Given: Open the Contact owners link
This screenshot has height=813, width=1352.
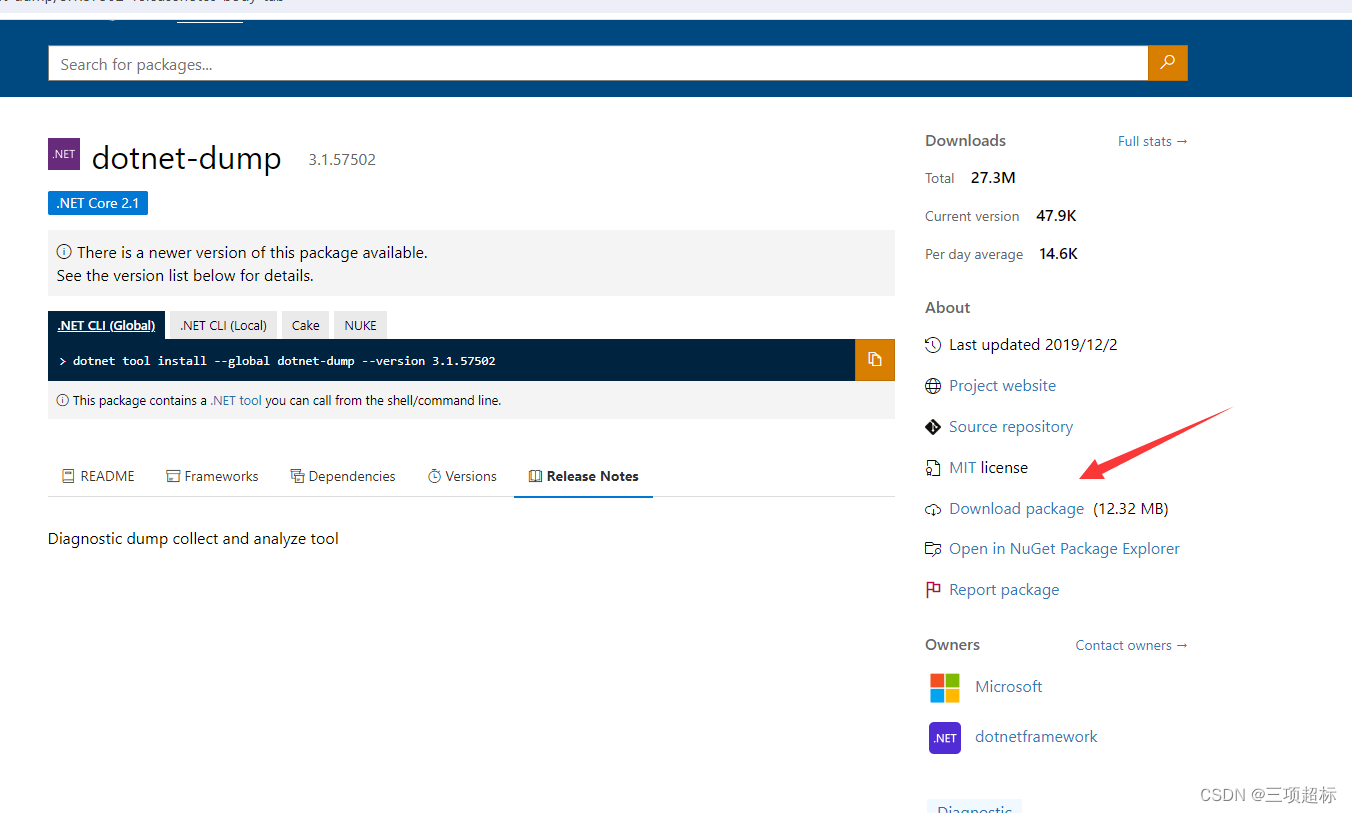Looking at the screenshot, I should pos(1131,645).
